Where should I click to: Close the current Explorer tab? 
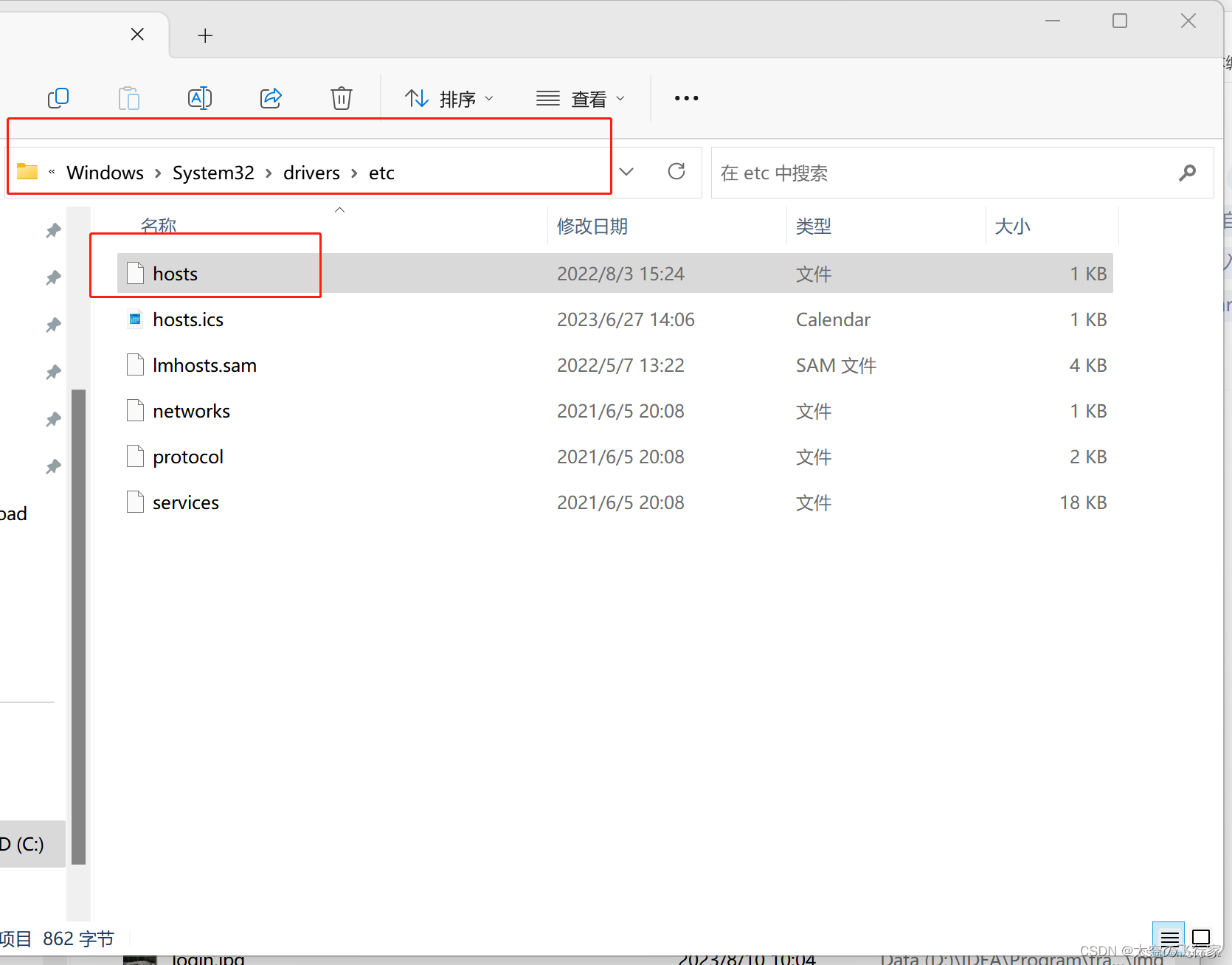tap(137, 35)
